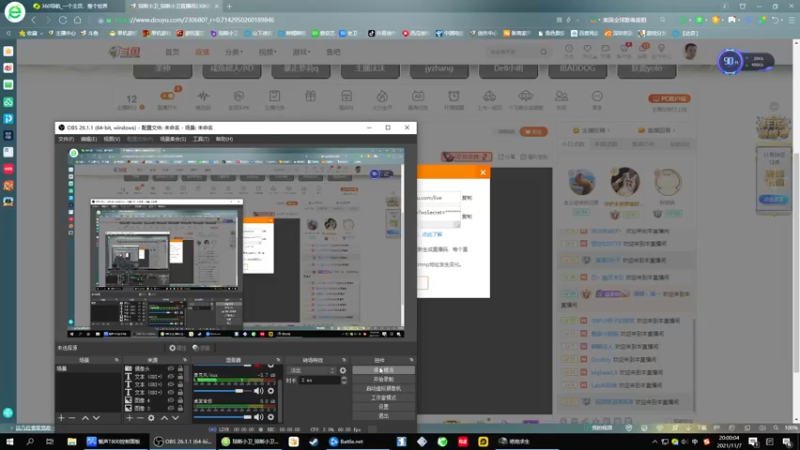
Task: Click the browser refresh icon
Action: (63, 20)
